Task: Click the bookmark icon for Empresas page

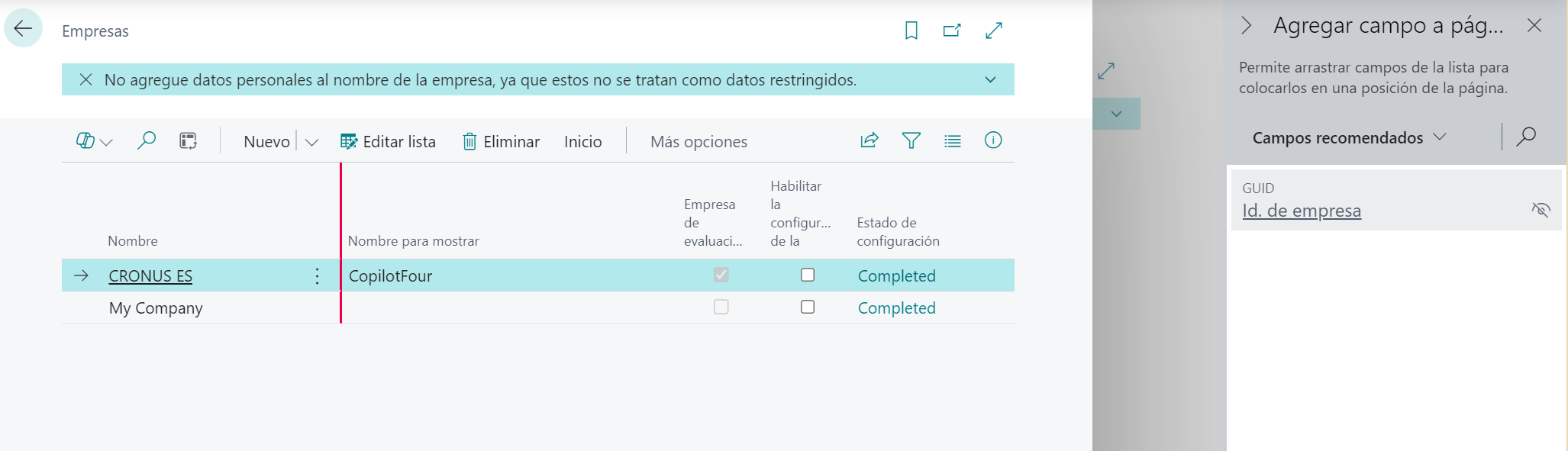Action: (911, 31)
